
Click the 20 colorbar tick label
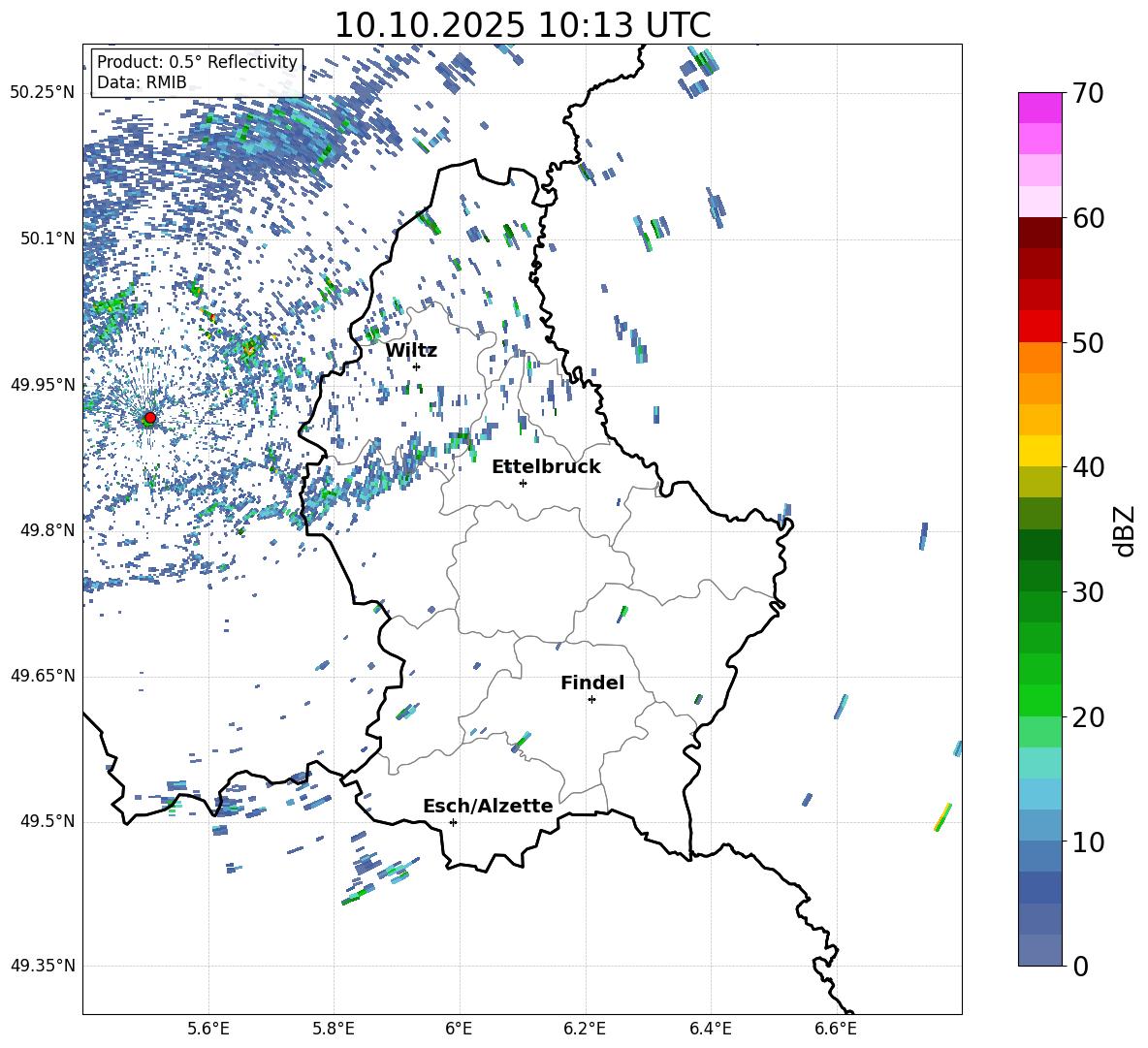tap(1088, 717)
